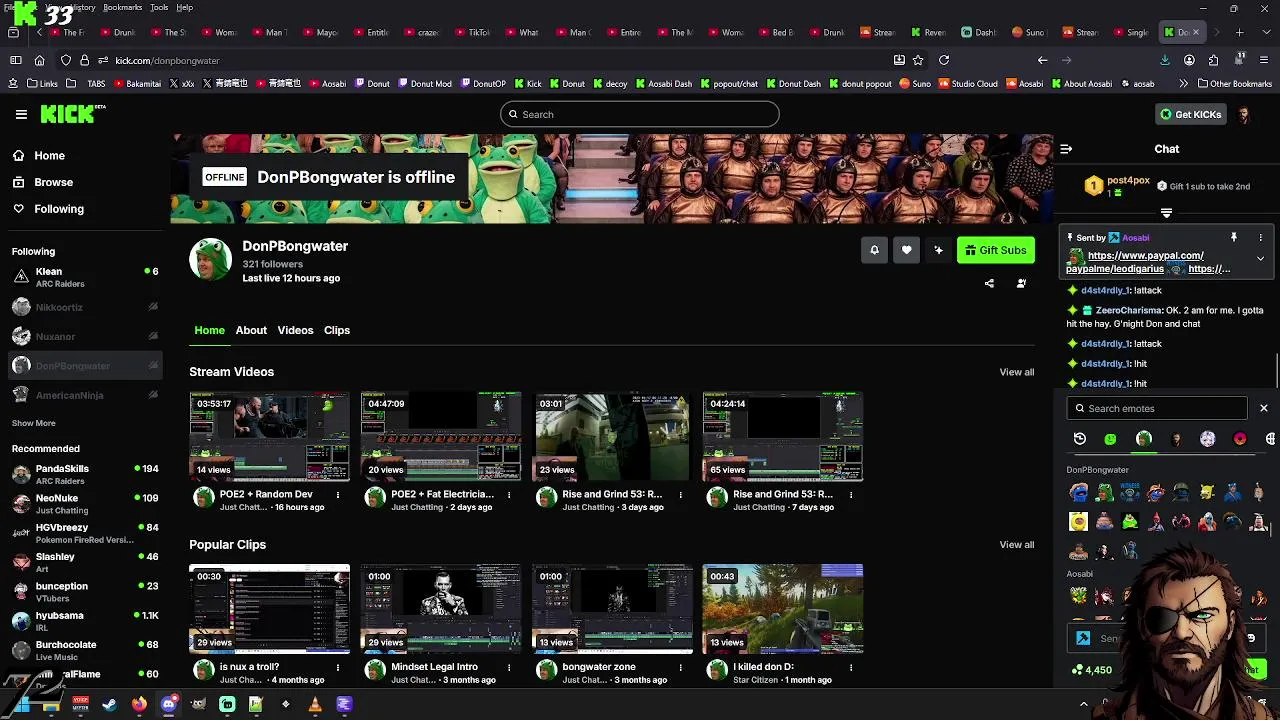Click the sparkle subscribe icon button
Screen dimensions: 1280x720
938,250
